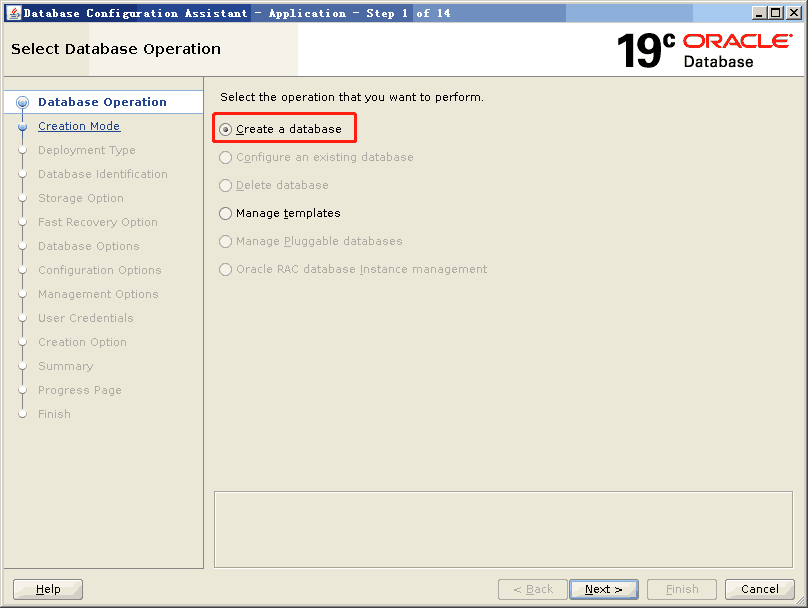Click User Credentials step in sidebar
This screenshot has width=808, height=608.
[86, 318]
